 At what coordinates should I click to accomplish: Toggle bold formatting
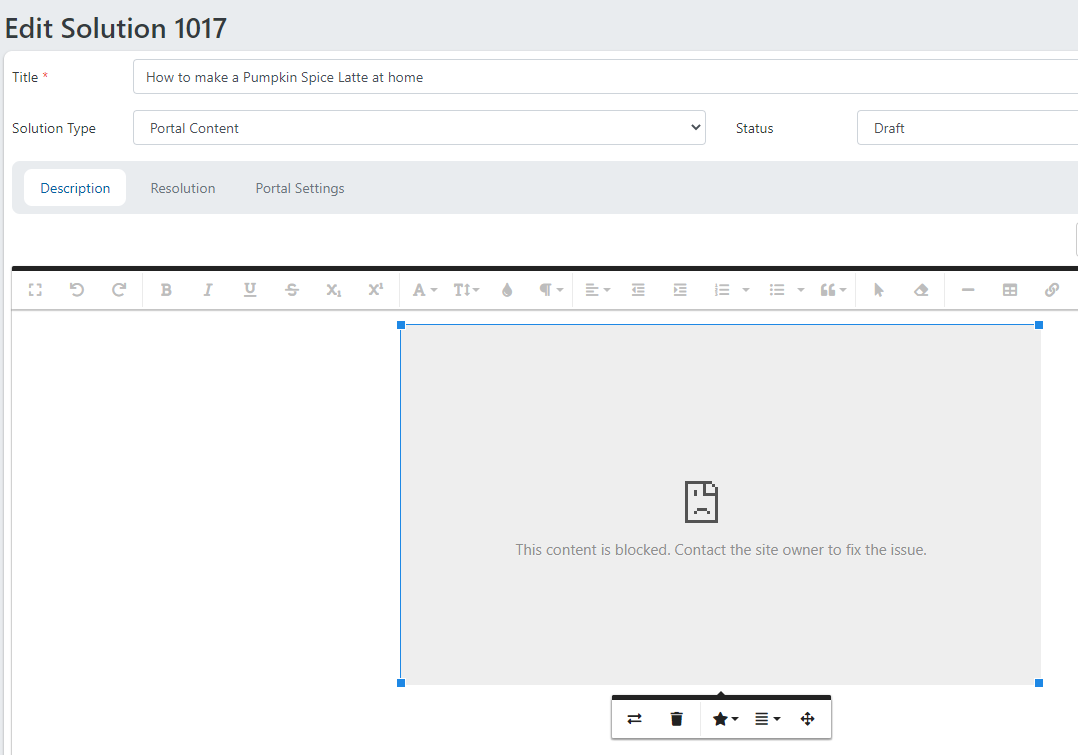[x=166, y=290]
